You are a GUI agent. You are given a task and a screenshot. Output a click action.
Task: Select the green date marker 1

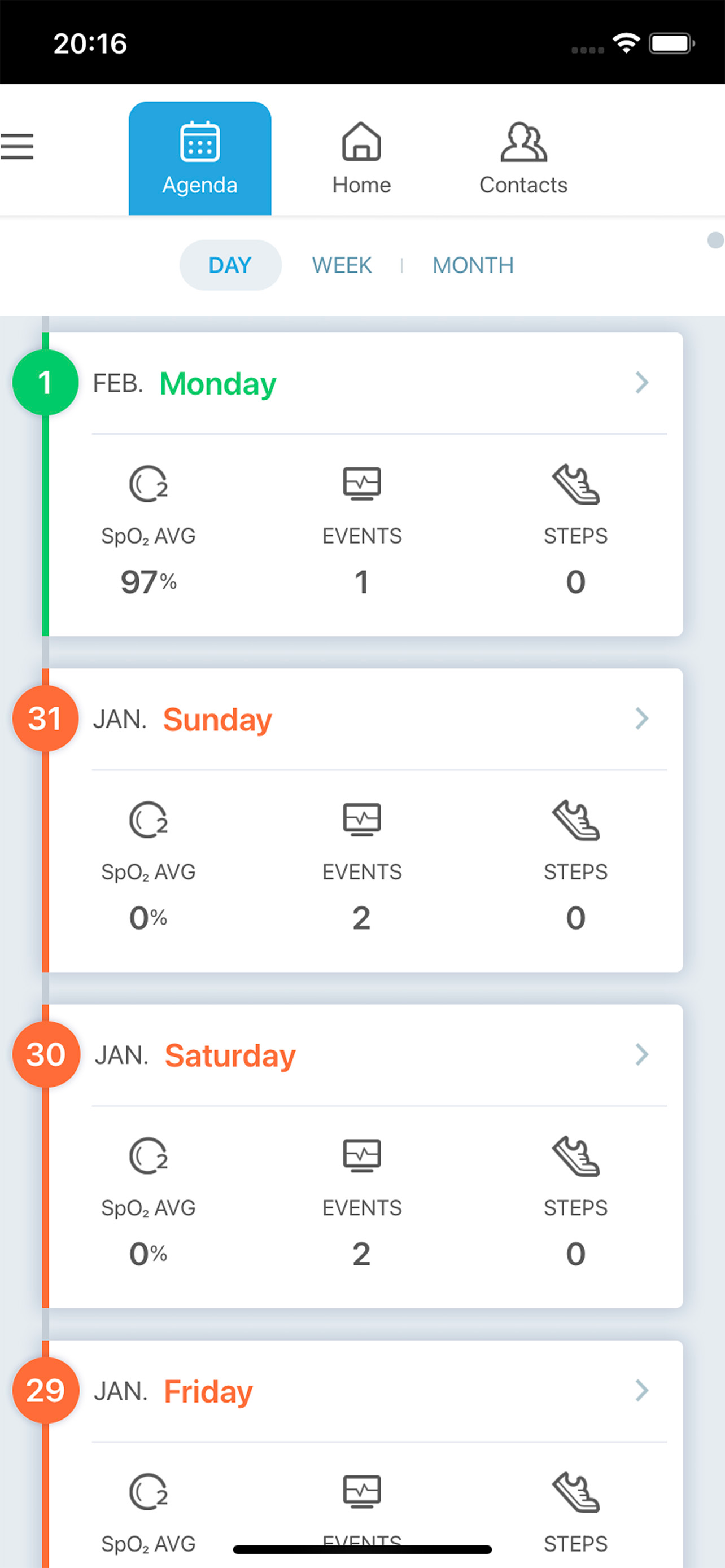click(x=45, y=383)
